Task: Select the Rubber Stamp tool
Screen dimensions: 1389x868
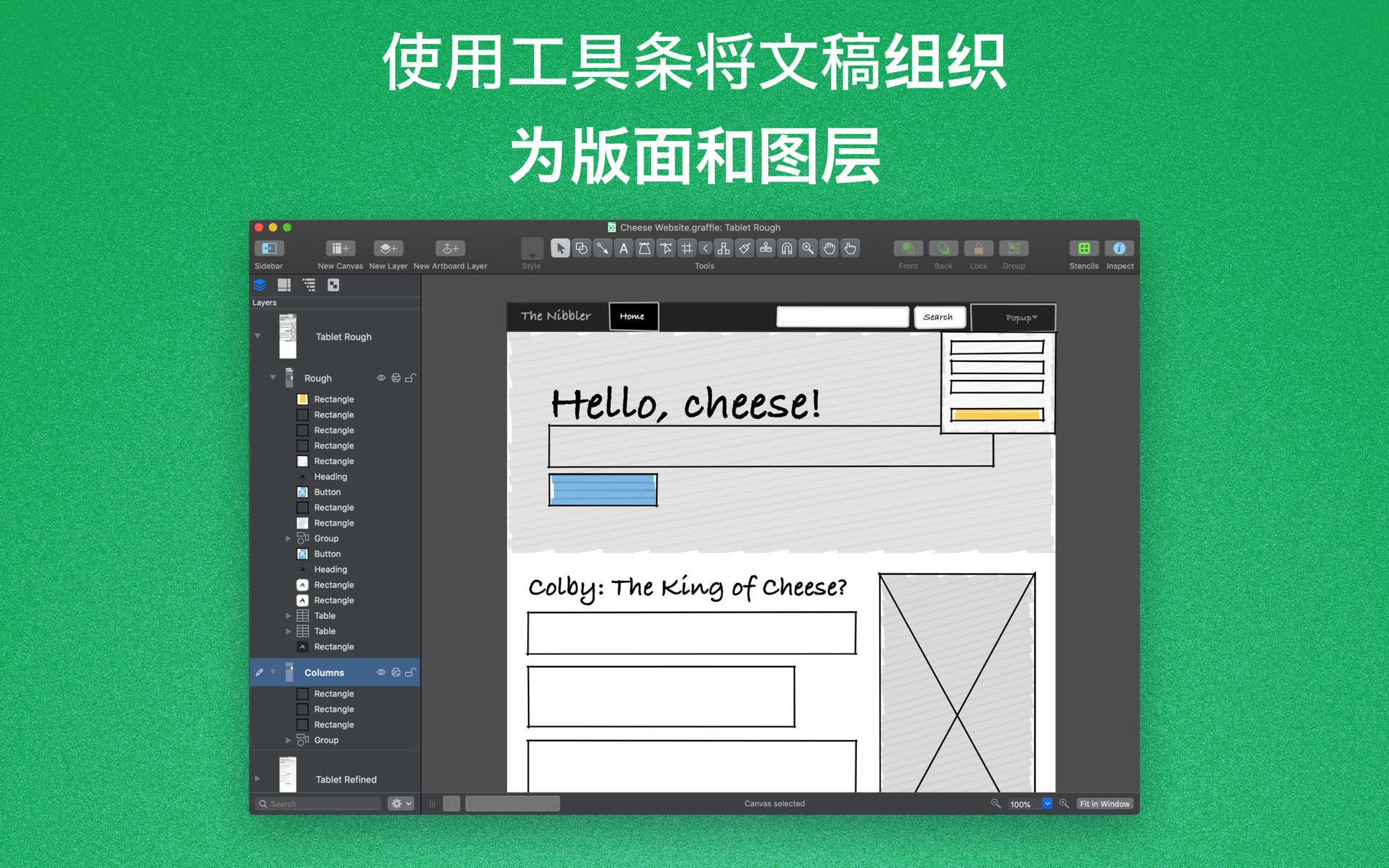Action: (x=765, y=248)
